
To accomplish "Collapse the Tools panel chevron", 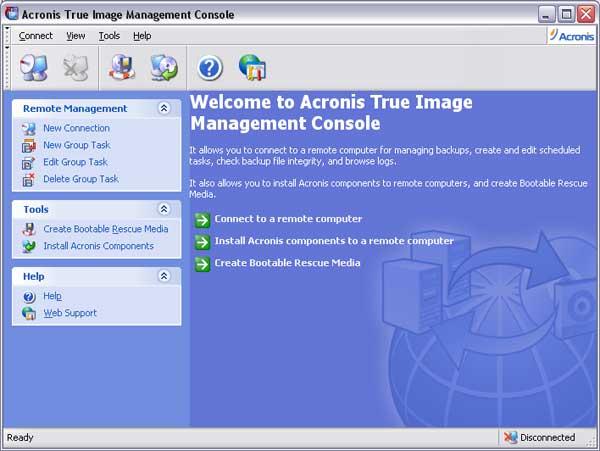I will coord(164,209).
